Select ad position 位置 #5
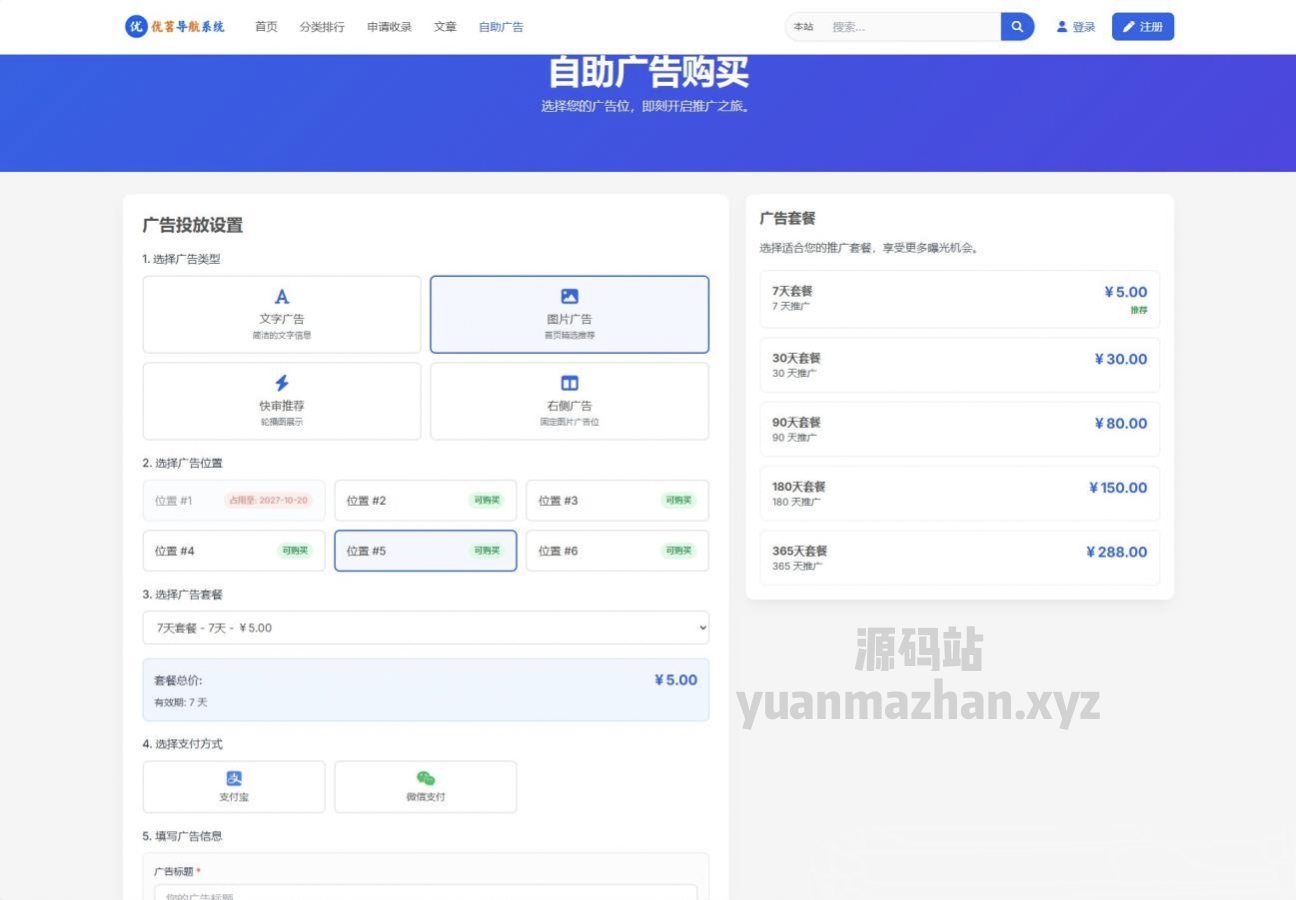 point(425,551)
